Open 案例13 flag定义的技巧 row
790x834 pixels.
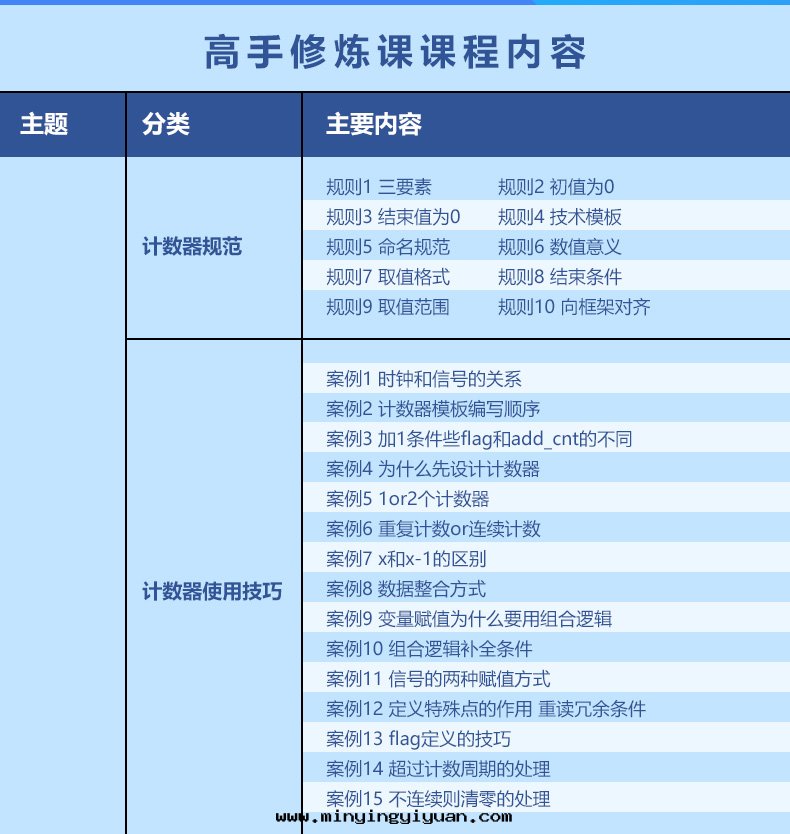coord(418,739)
